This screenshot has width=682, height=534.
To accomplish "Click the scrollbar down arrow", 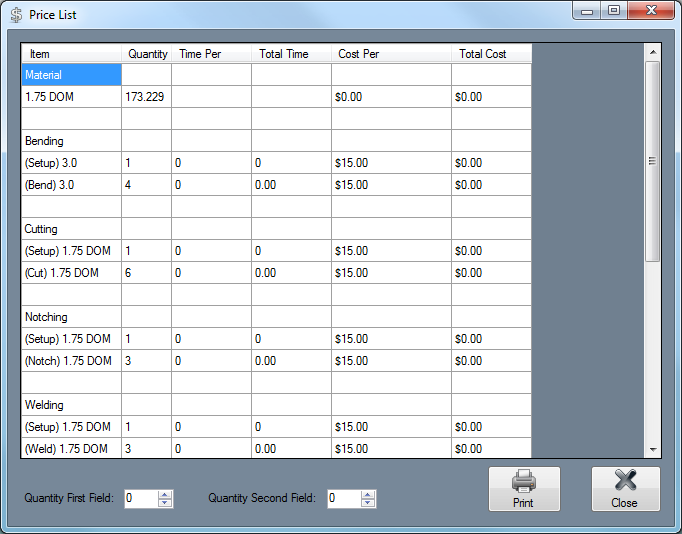I will [653, 450].
